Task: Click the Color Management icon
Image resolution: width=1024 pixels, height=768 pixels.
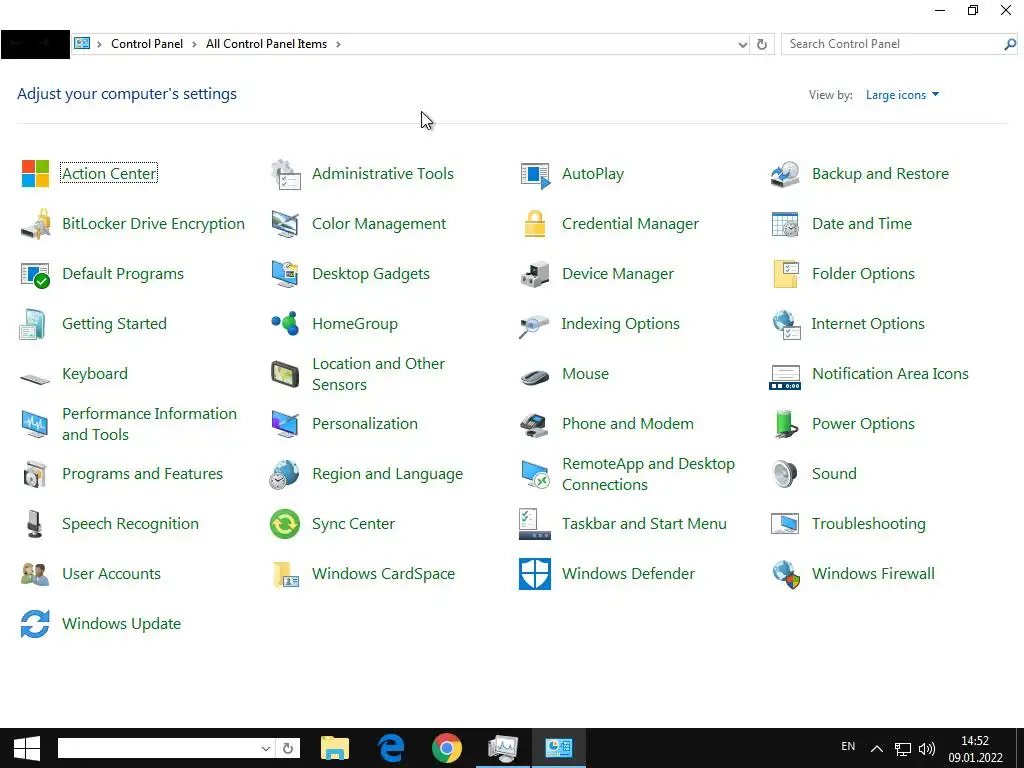Action: coord(285,224)
